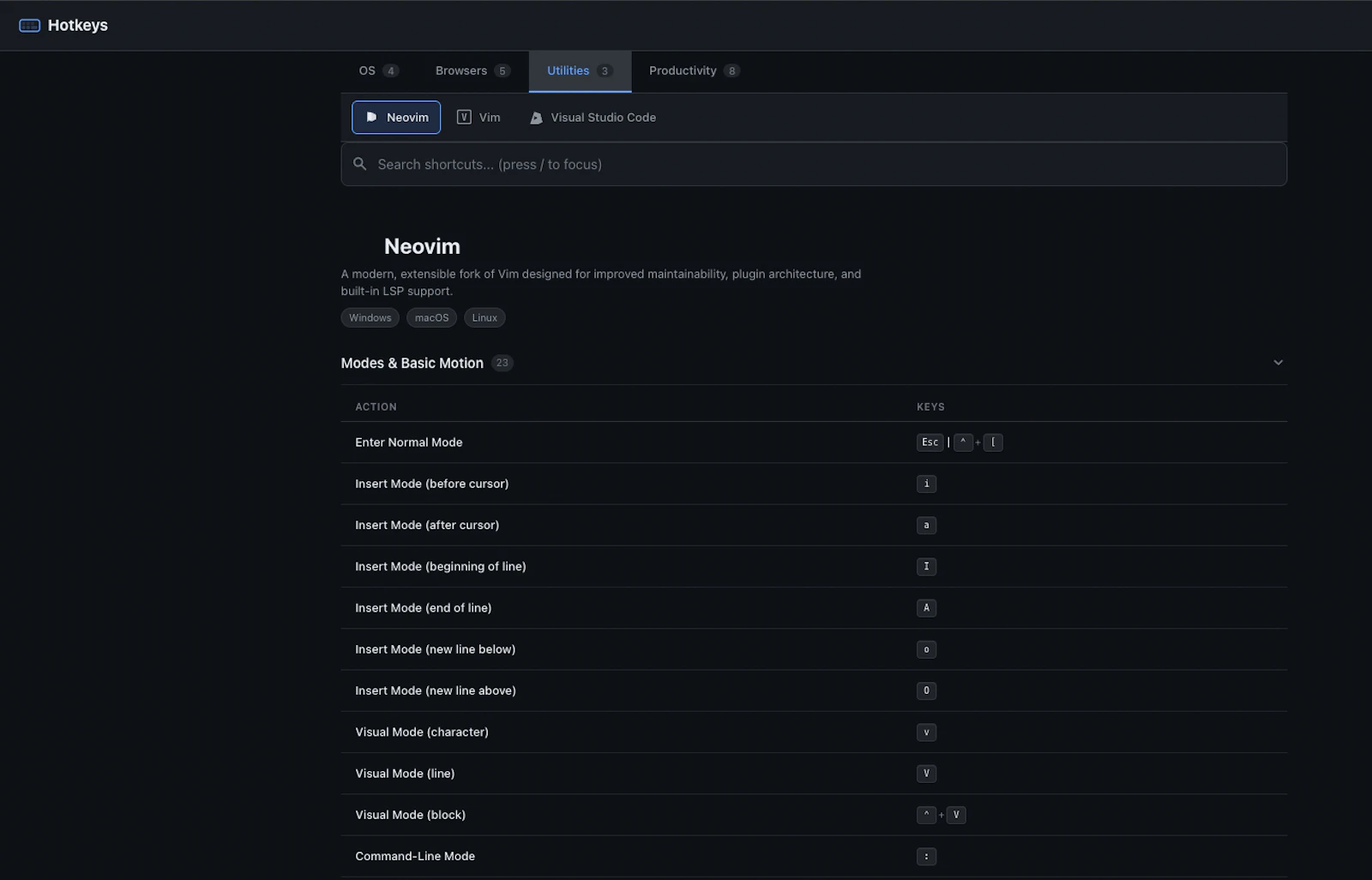Click the KEYS column header
Image resolution: width=1372 pixels, height=880 pixels.
930,407
